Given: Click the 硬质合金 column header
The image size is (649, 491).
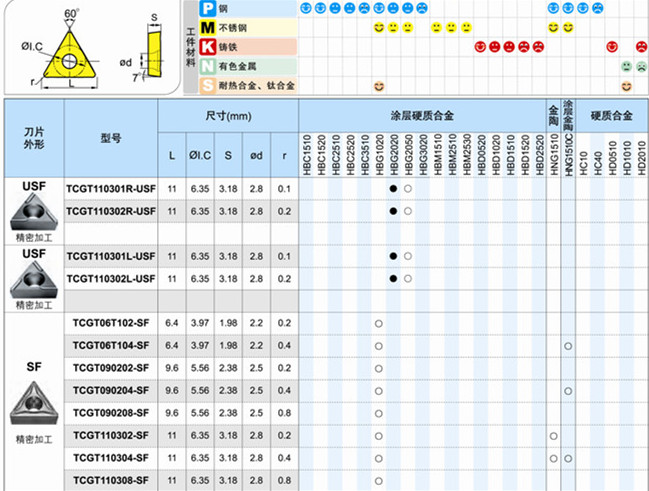Looking at the screenshot, I should click(611, 116).
